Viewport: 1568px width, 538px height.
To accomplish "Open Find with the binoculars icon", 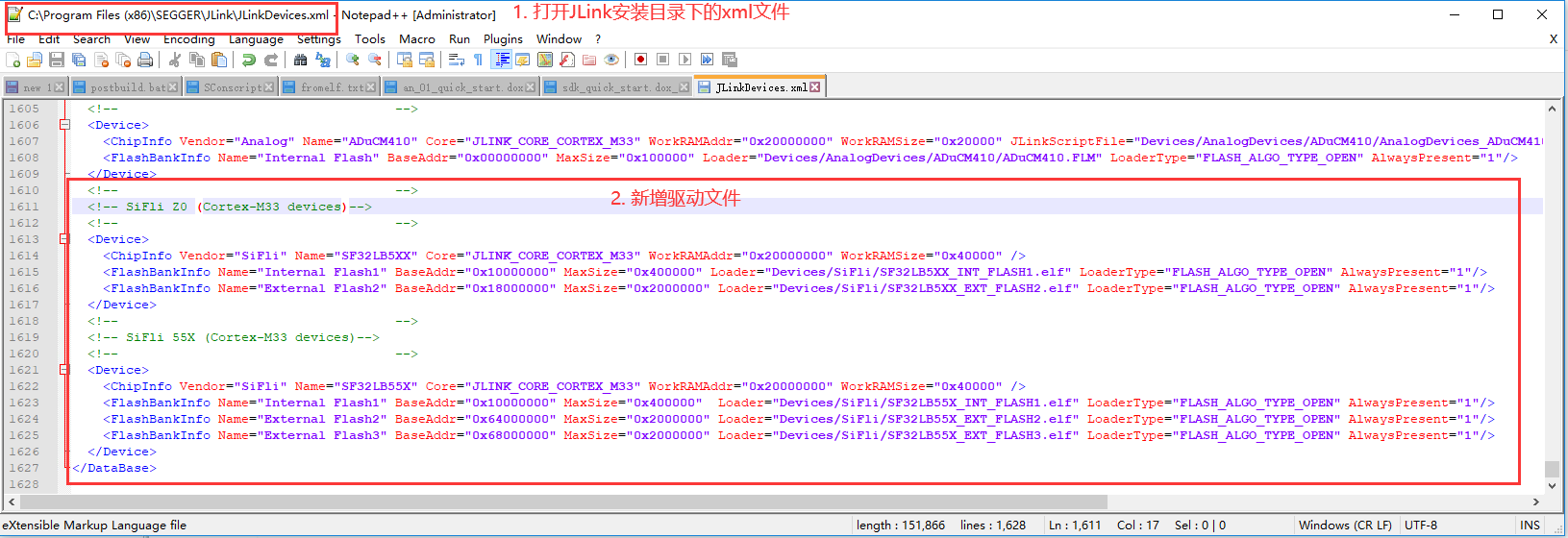I will (x=301, y=60).
